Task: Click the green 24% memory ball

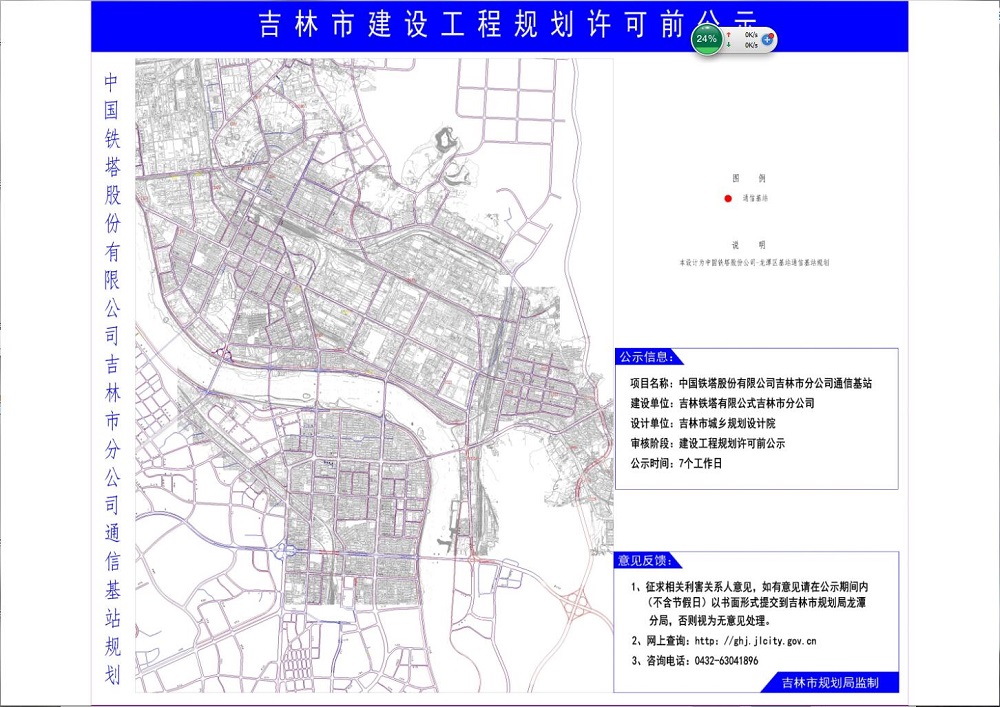Action: tap(707, 39)
